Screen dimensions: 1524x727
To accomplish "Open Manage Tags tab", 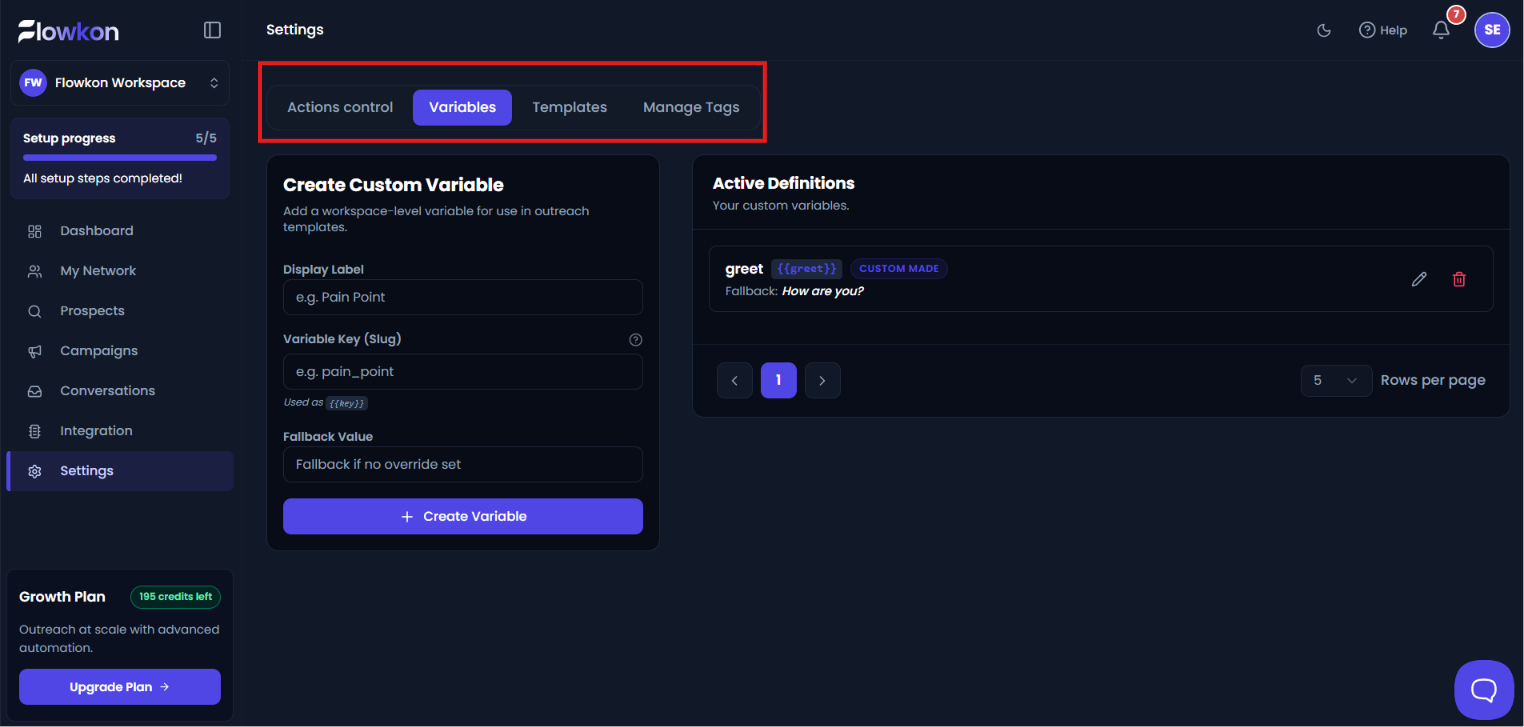I will pyautogui.click(x=691, y=107).
